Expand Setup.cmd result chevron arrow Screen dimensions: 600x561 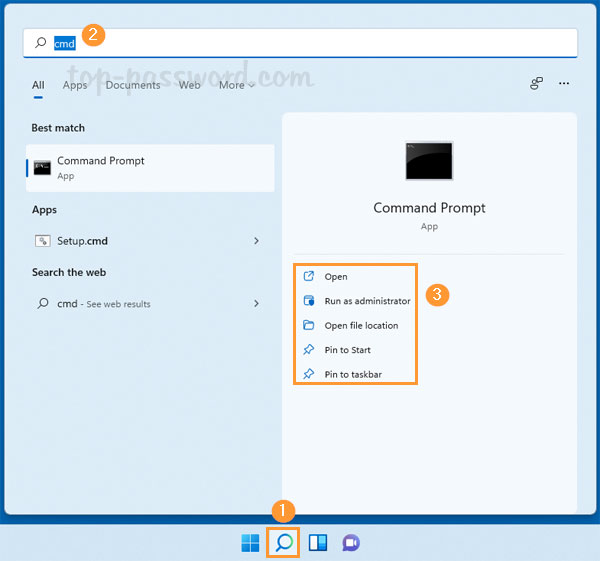point(257,241)
